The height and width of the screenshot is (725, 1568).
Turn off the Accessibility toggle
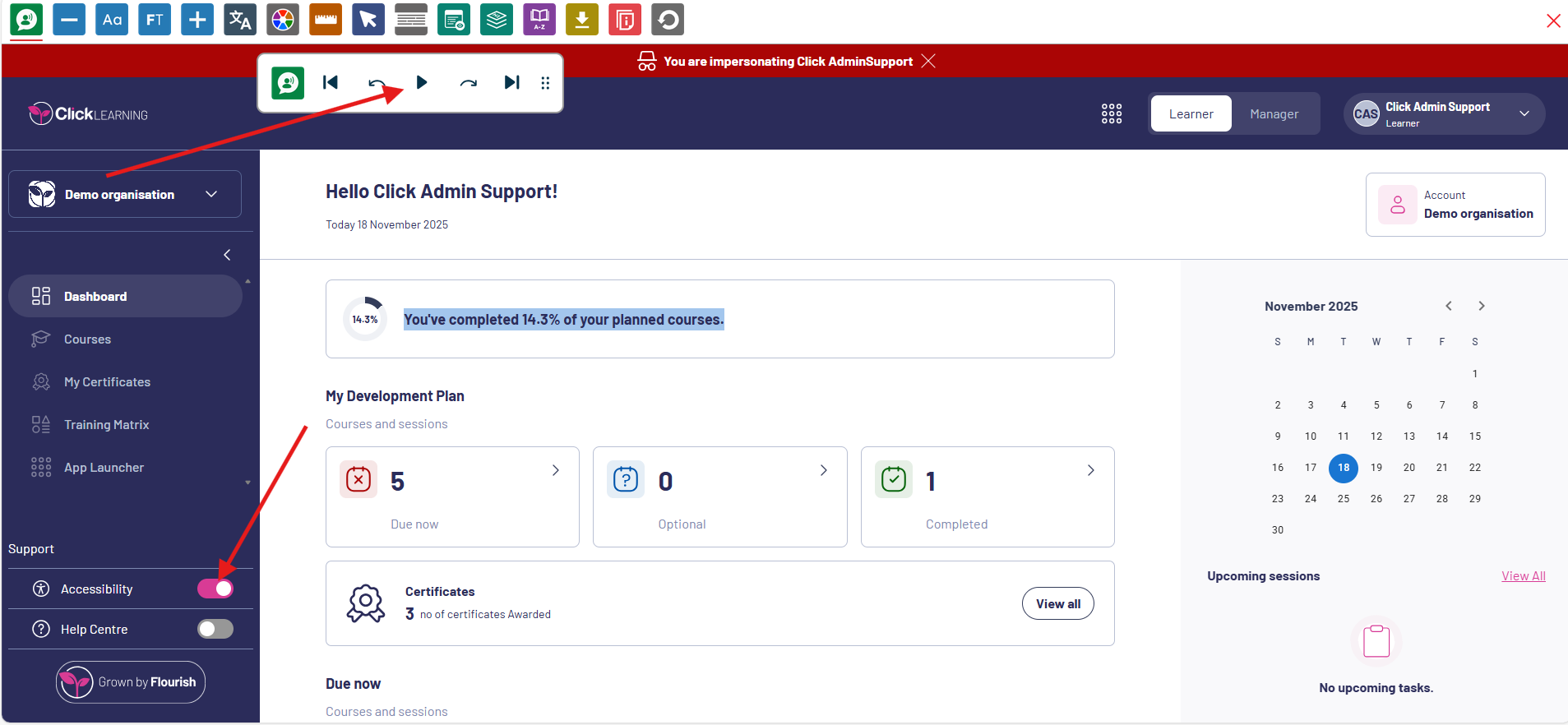[x=215, y=589]
